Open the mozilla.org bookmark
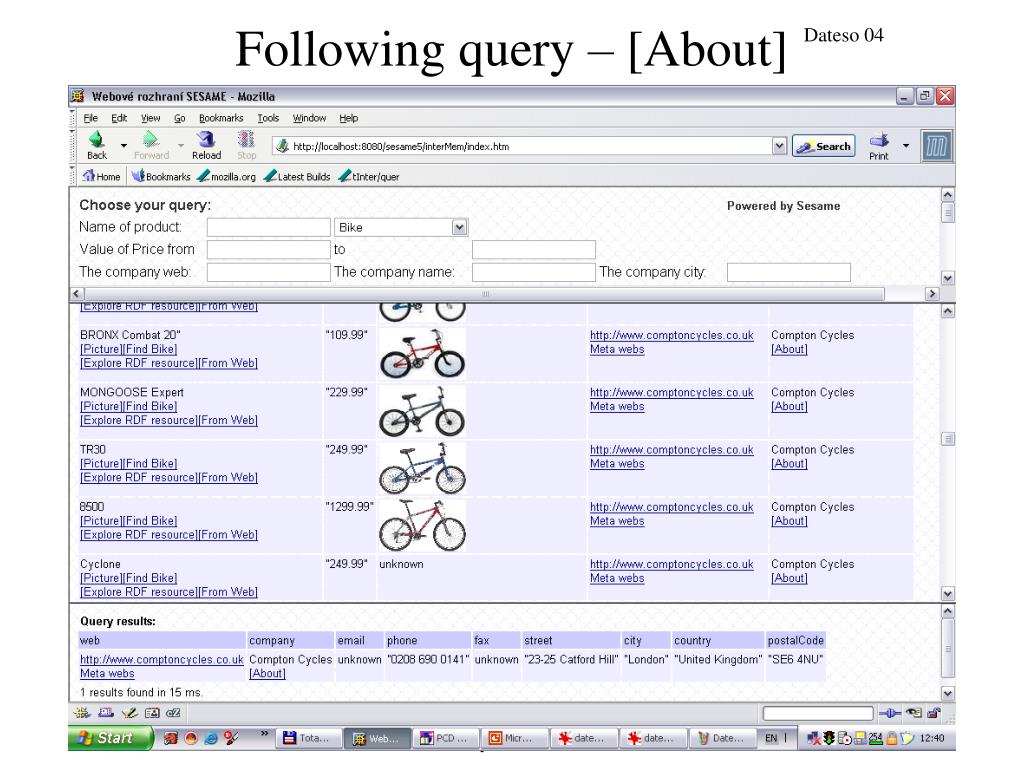The image size is (1024, 768). pos(227,176)
